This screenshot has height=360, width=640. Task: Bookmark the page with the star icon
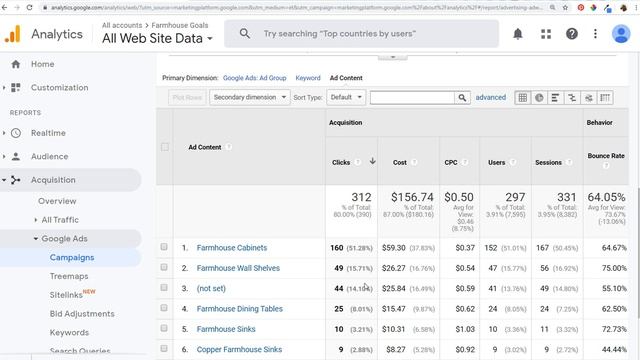(565, 7)
